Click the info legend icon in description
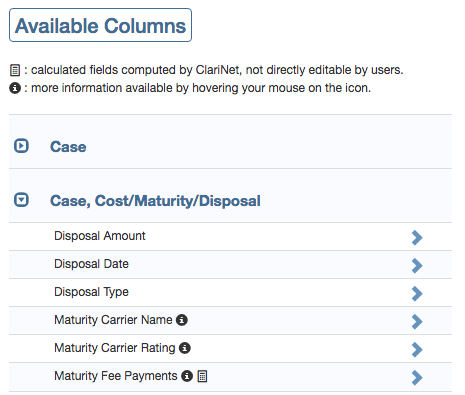Viewport: 465px width, 395px height. 15,88
